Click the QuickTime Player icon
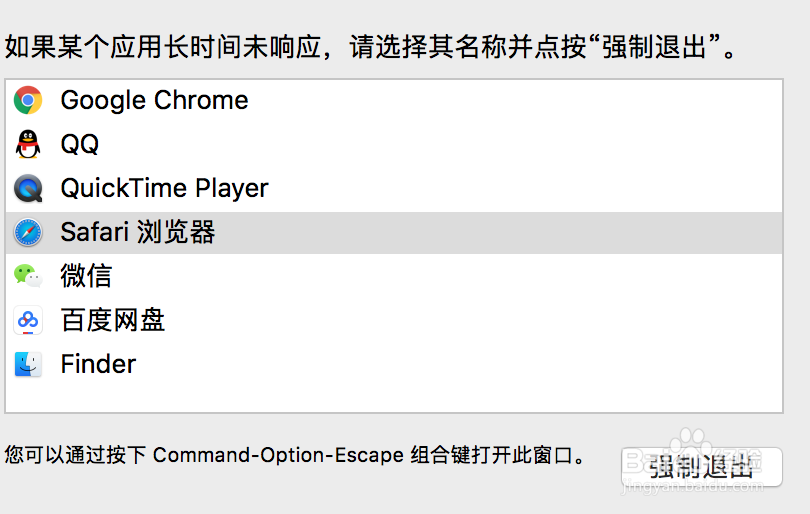 pyautogui.click(x=28, y=189)
